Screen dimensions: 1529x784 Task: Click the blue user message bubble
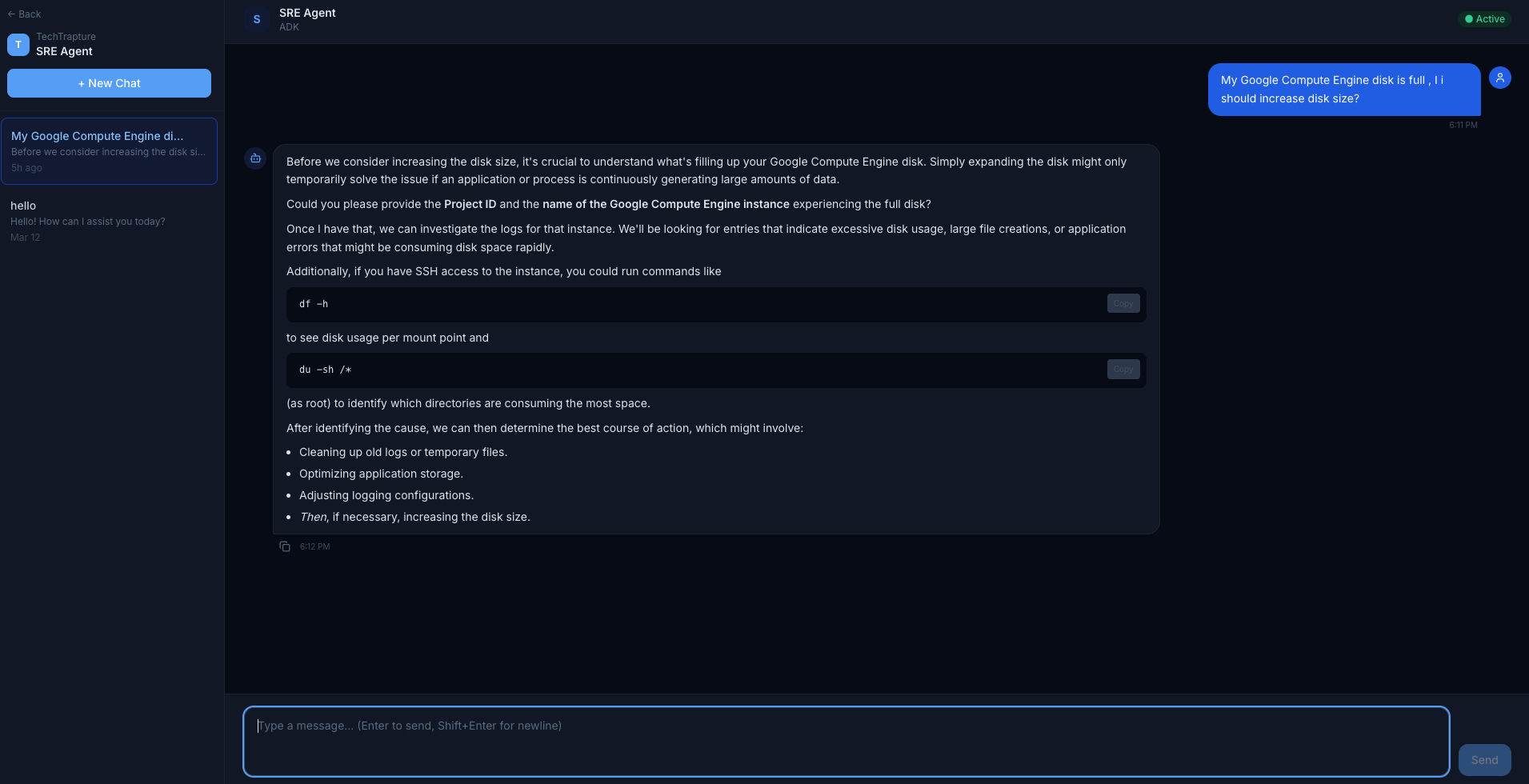coord(1343,89)
